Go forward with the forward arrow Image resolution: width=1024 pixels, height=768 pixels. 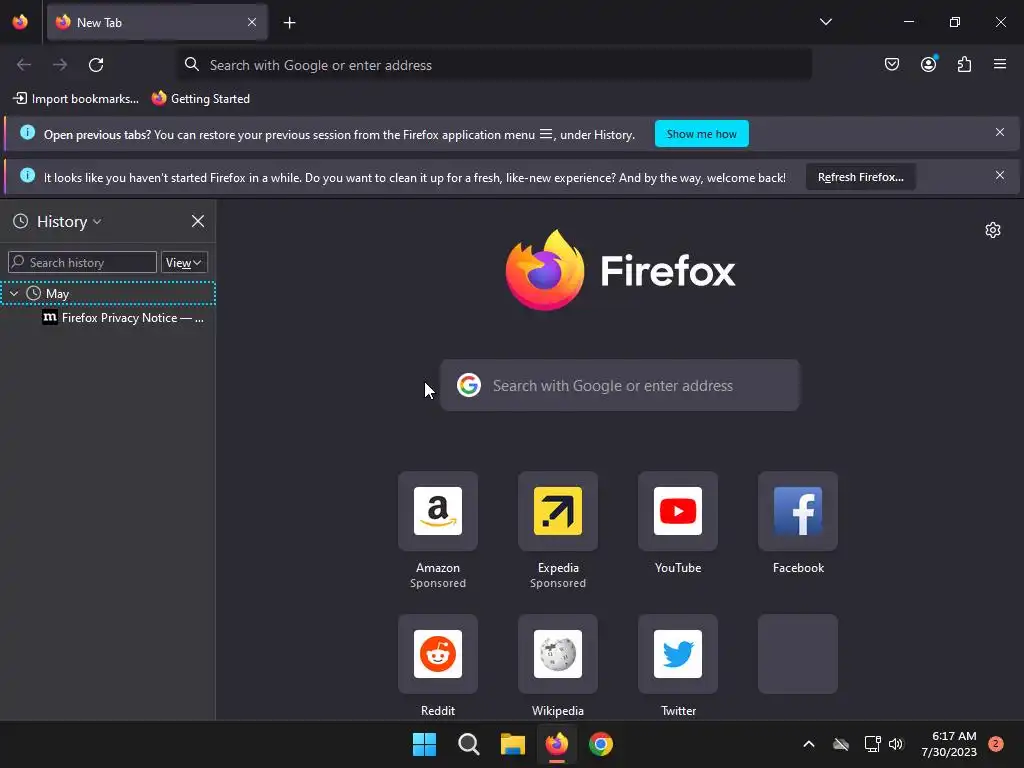(x=60, y=65)
